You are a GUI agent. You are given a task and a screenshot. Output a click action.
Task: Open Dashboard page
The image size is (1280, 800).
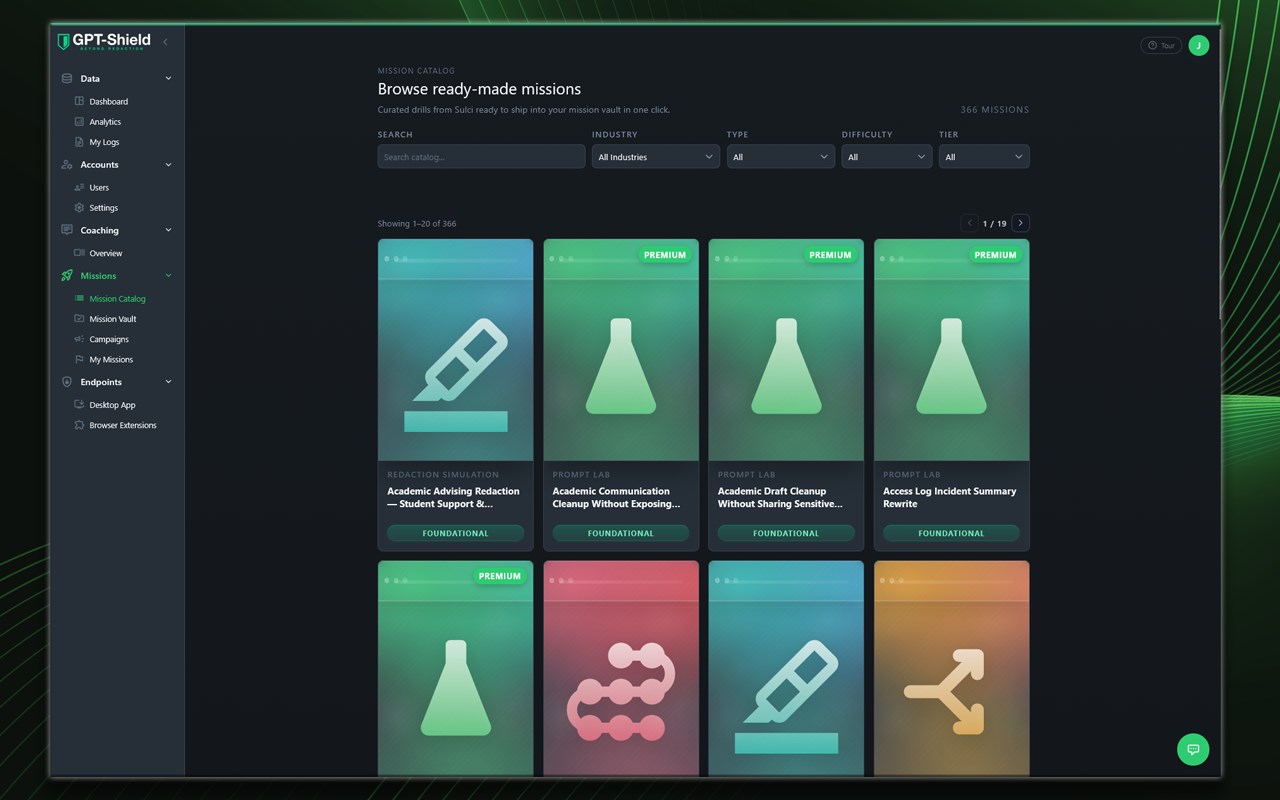point(108,101)
